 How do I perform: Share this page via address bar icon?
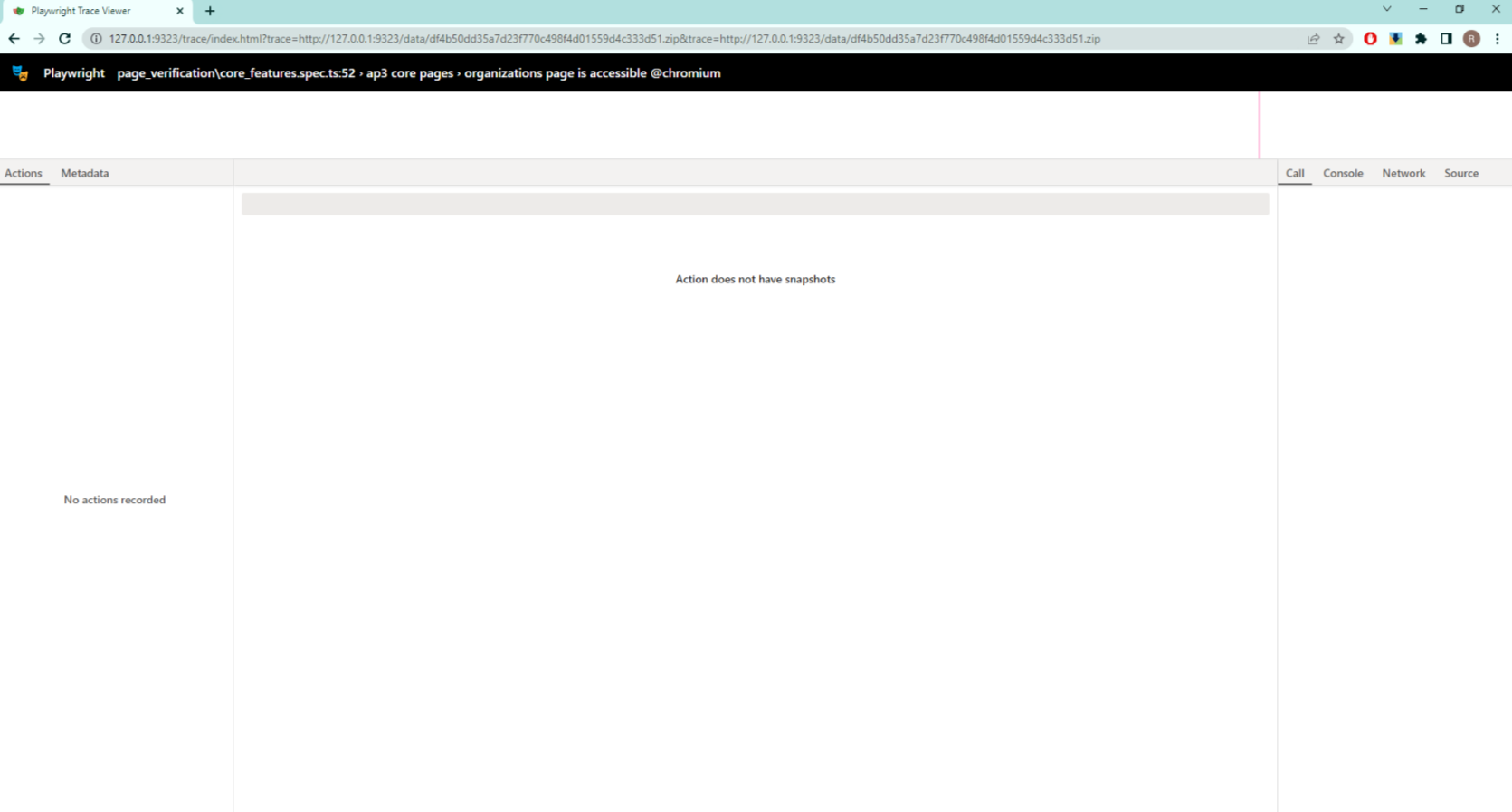pos(1313,39)
